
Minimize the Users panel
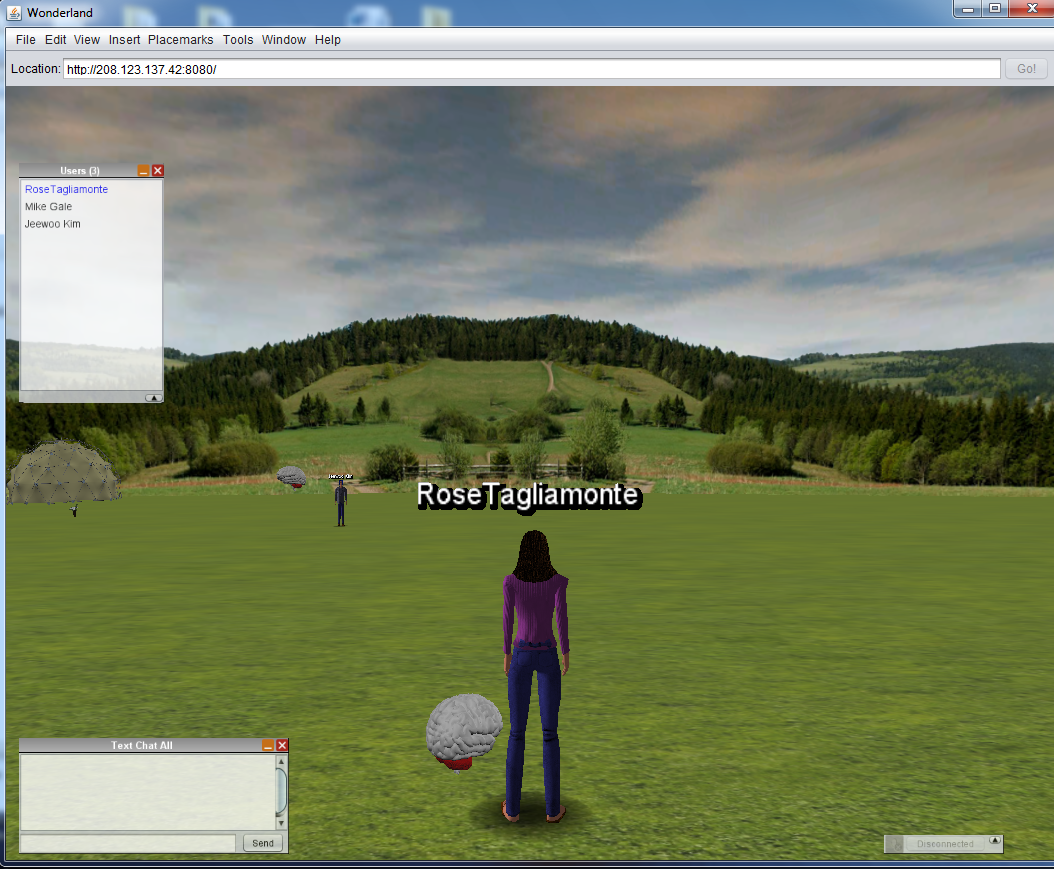tap(143, 171)
